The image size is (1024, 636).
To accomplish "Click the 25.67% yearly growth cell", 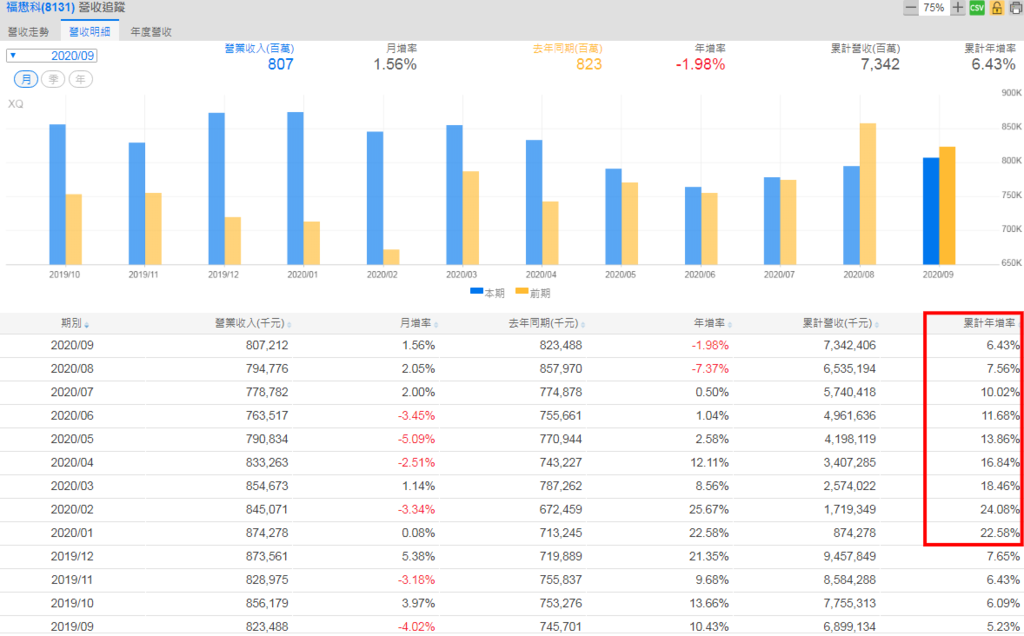I will coord(709,510).
